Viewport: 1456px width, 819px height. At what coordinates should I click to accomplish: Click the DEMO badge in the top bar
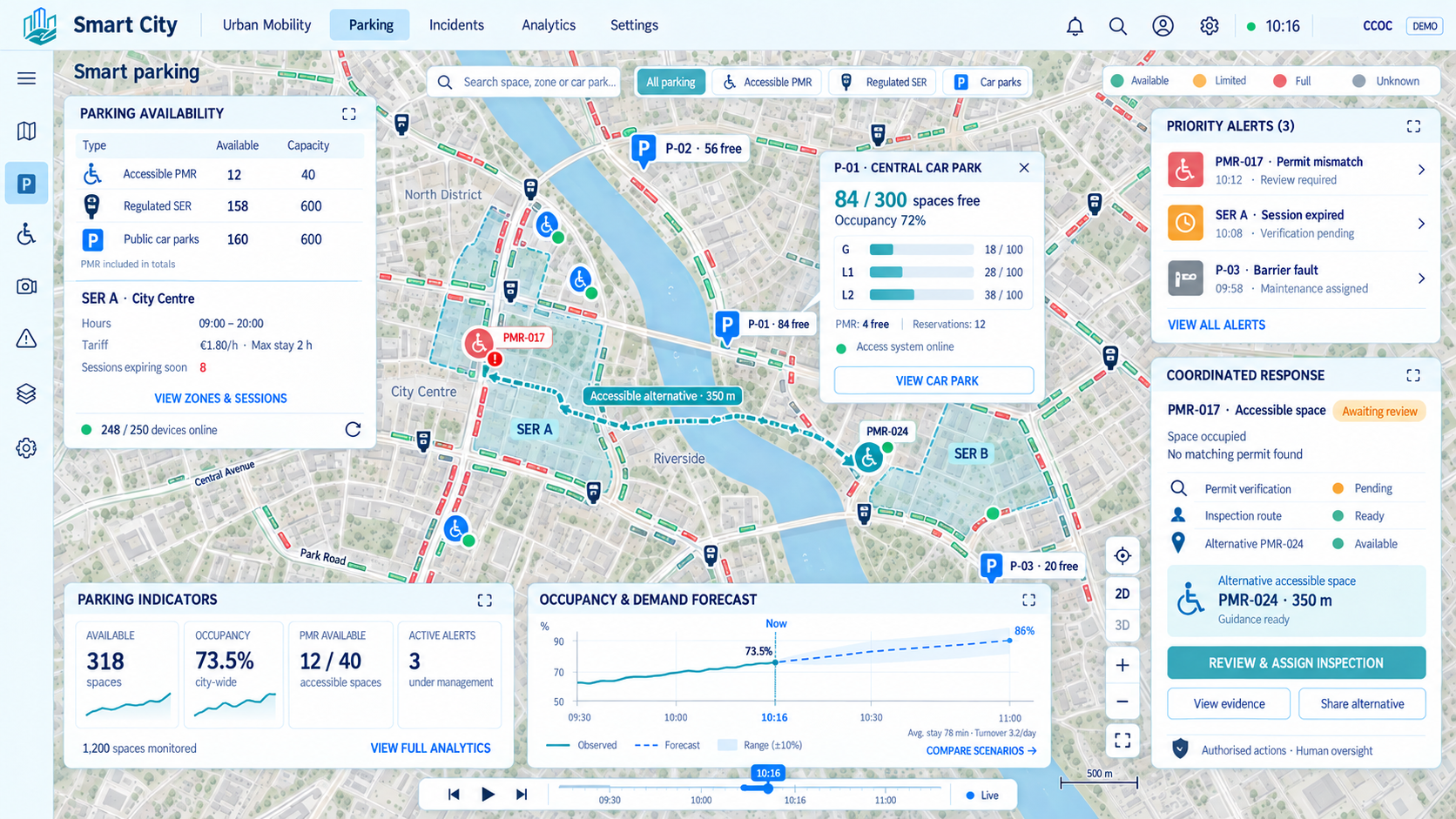coord(1425,26)
